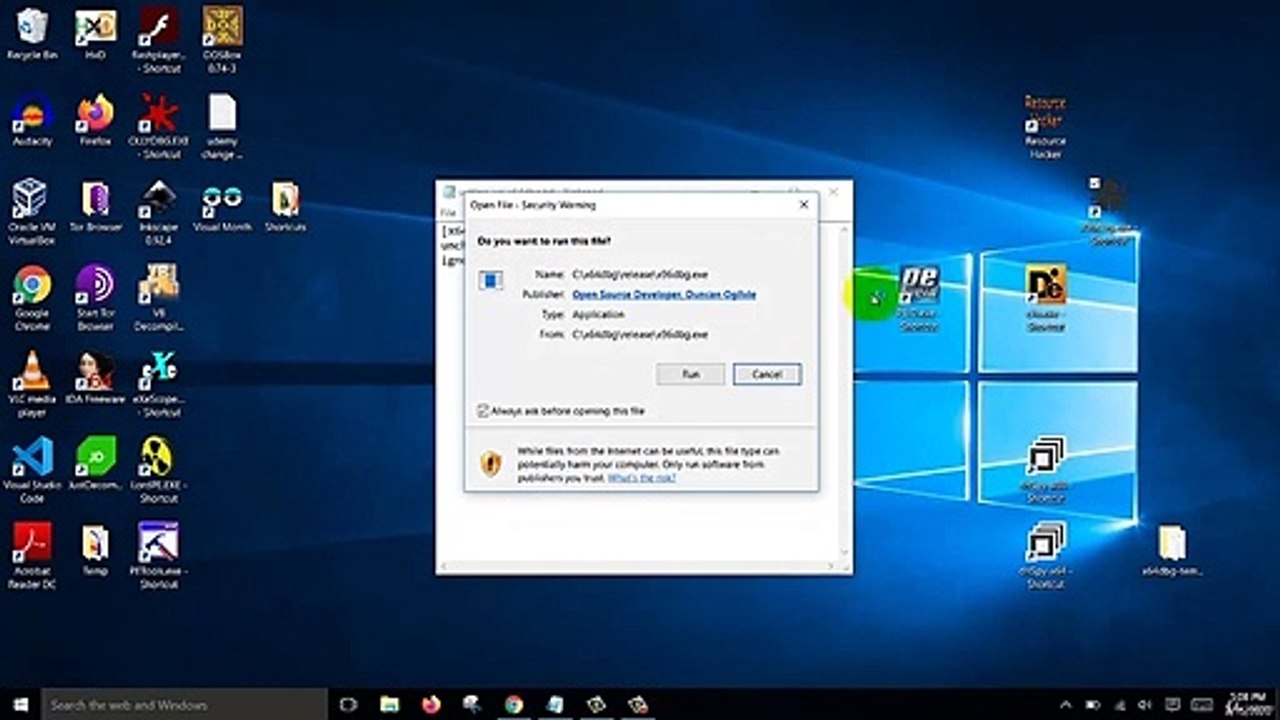Open the File menu in the Notepad window
The width and height of the screenshot is (1280, 720).
point(447,213)
